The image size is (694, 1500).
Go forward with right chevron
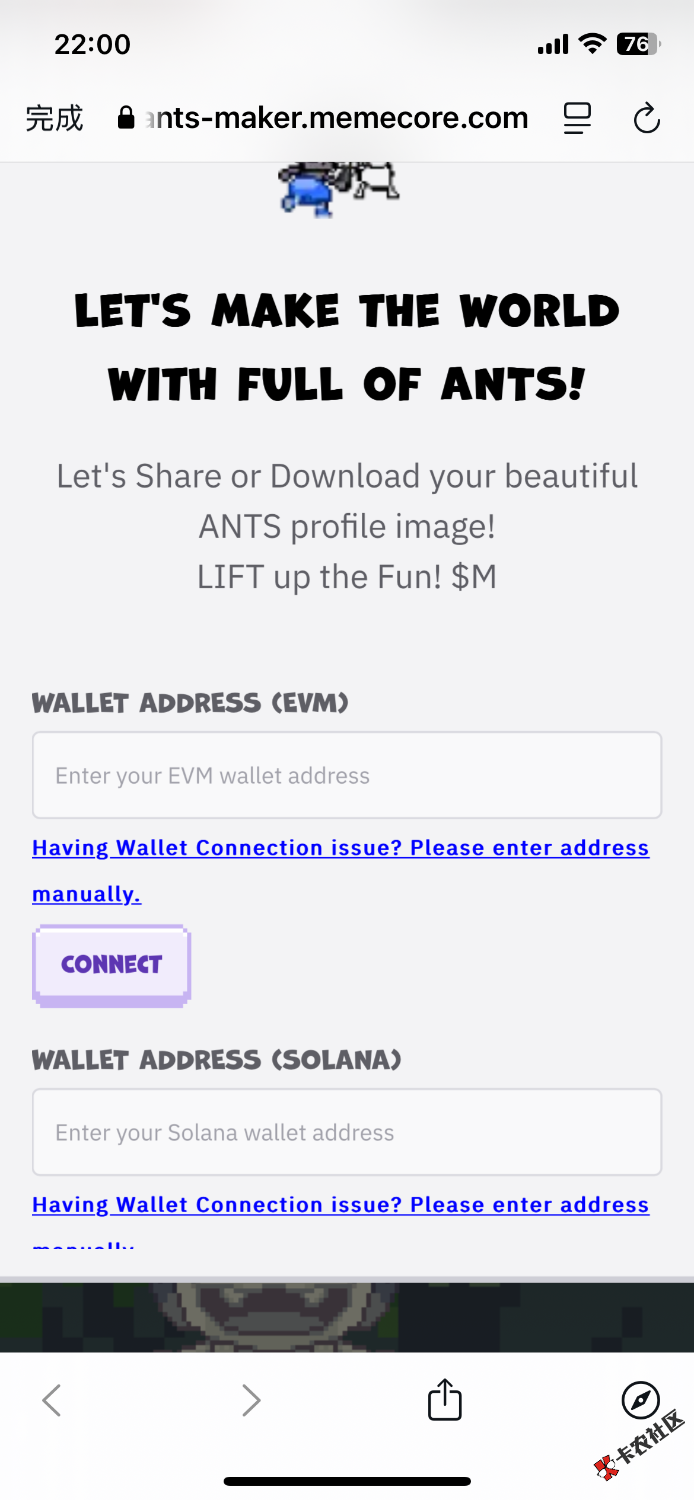point(250,1400)
